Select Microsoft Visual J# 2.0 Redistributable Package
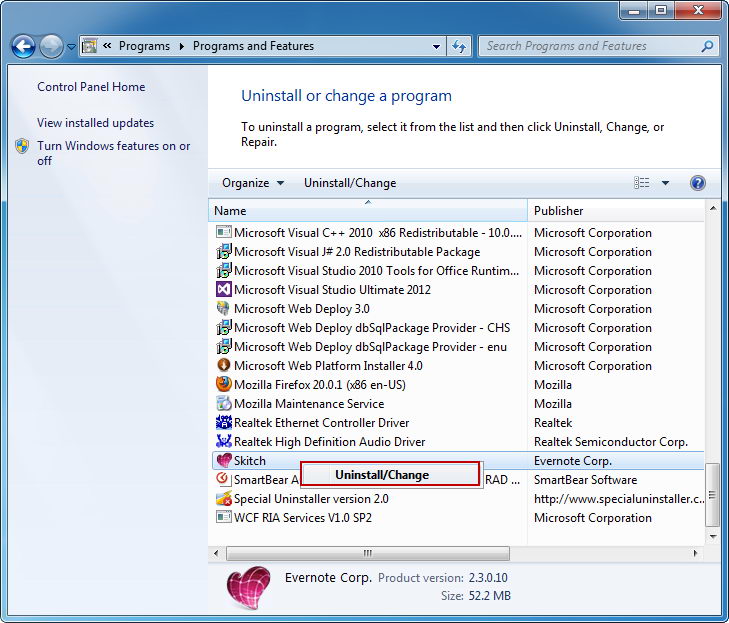The image size is (729, 623). click(x=357, y=252)
